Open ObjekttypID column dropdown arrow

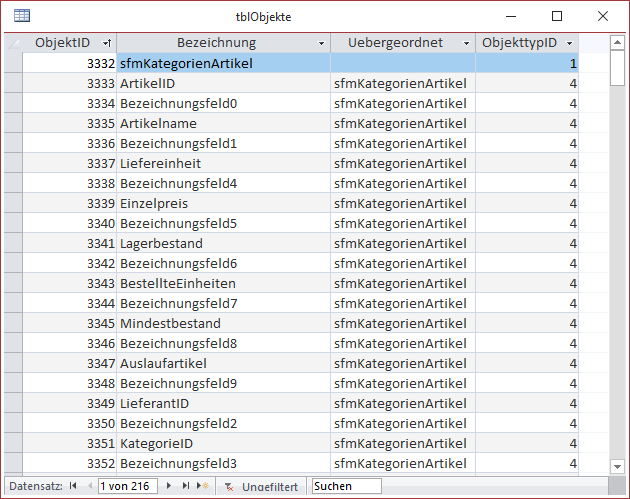tap(569, 44)
